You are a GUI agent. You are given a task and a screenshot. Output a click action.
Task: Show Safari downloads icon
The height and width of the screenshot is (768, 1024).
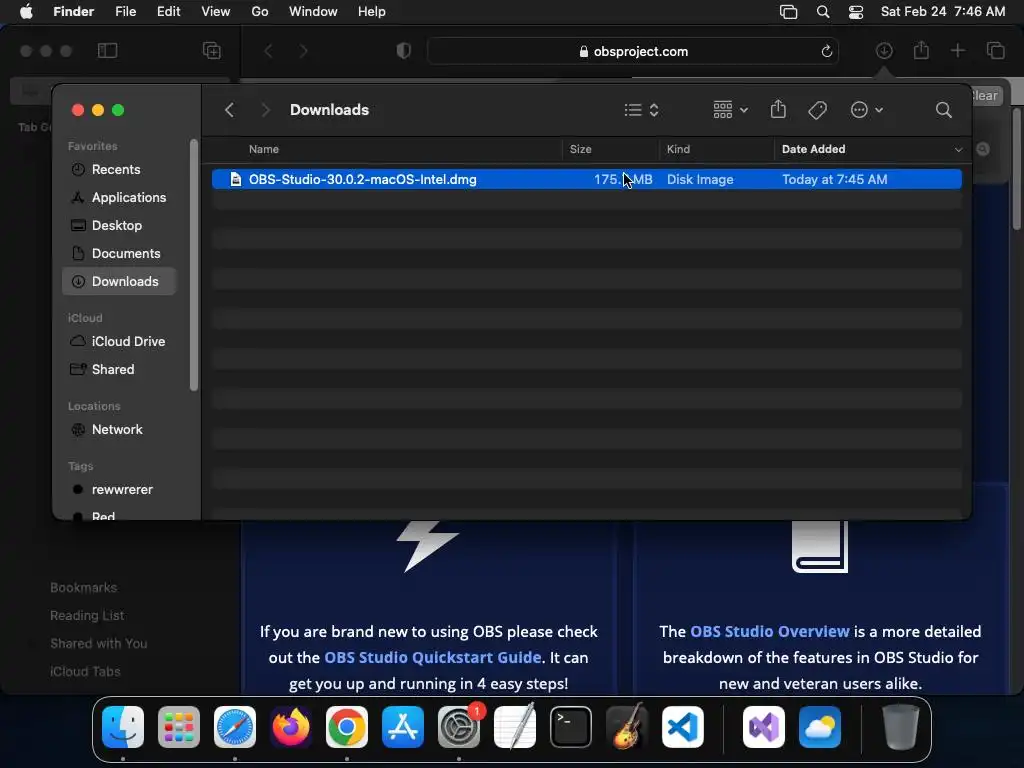[884, 50]
